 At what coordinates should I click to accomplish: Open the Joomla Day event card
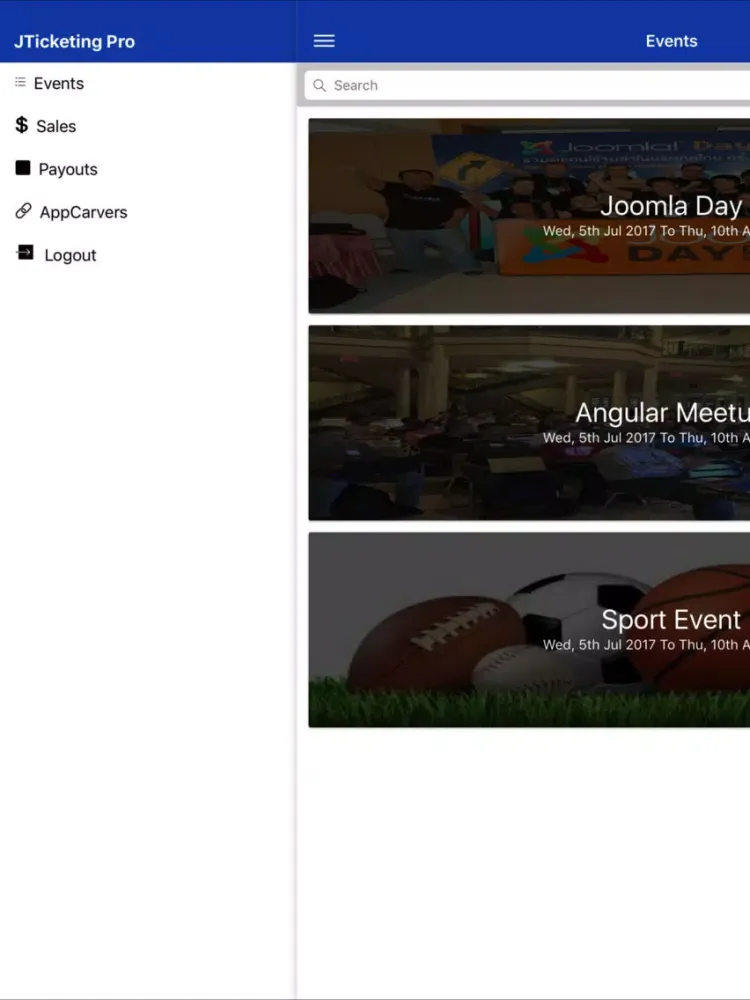point(529,216)
